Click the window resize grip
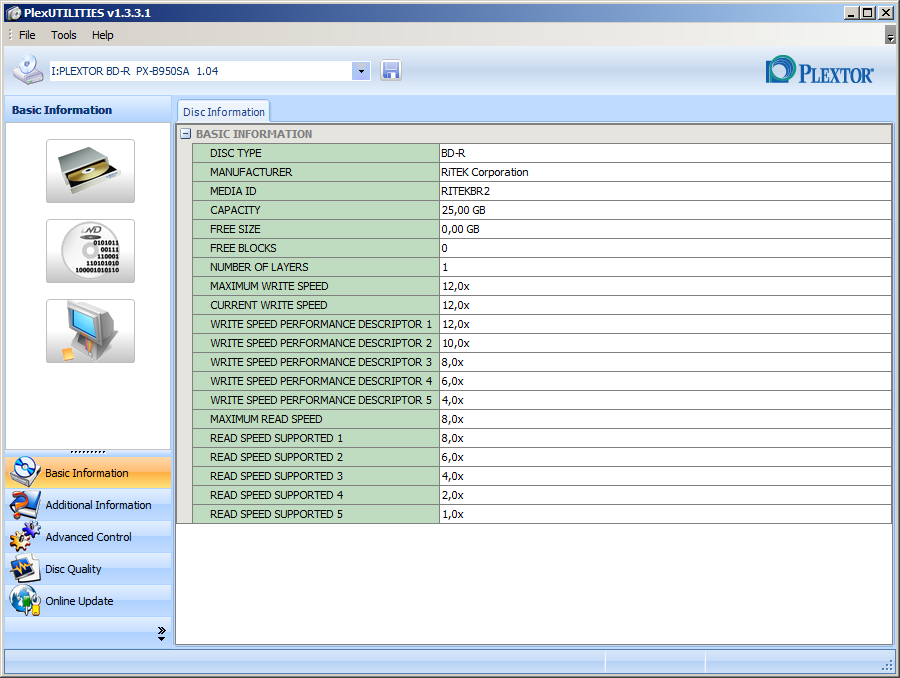This screenshot has width=900, height=678. [887, 665]
